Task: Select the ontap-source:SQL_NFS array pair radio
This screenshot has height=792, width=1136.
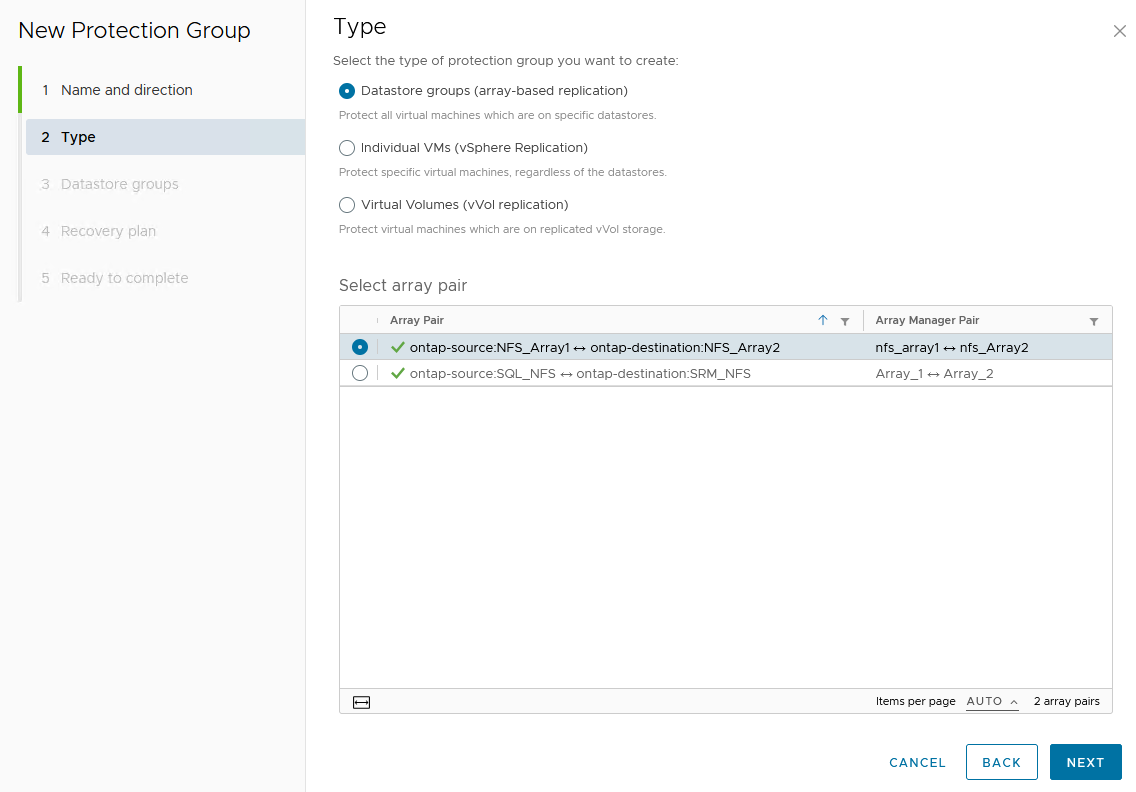Action: (360, 373)
